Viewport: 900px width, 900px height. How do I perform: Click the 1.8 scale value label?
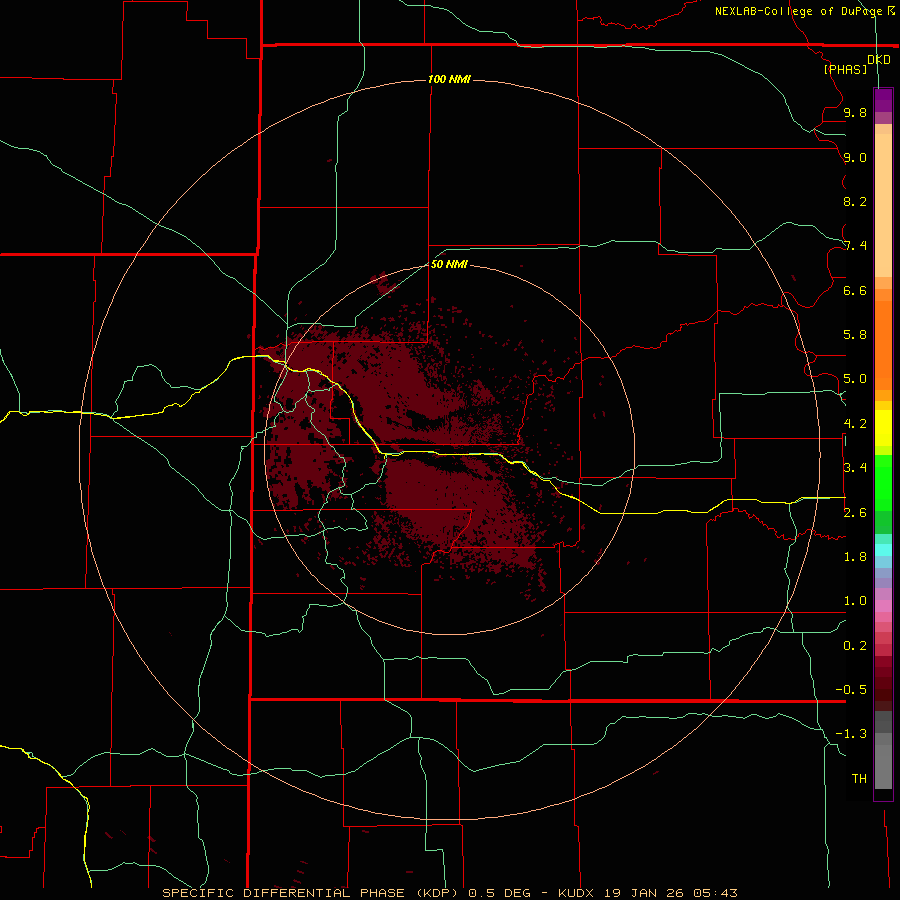click(x=855, y=557)
